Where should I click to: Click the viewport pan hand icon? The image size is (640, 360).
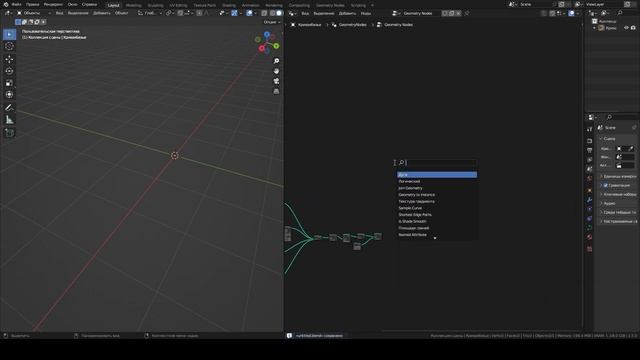tap(276, 71)
